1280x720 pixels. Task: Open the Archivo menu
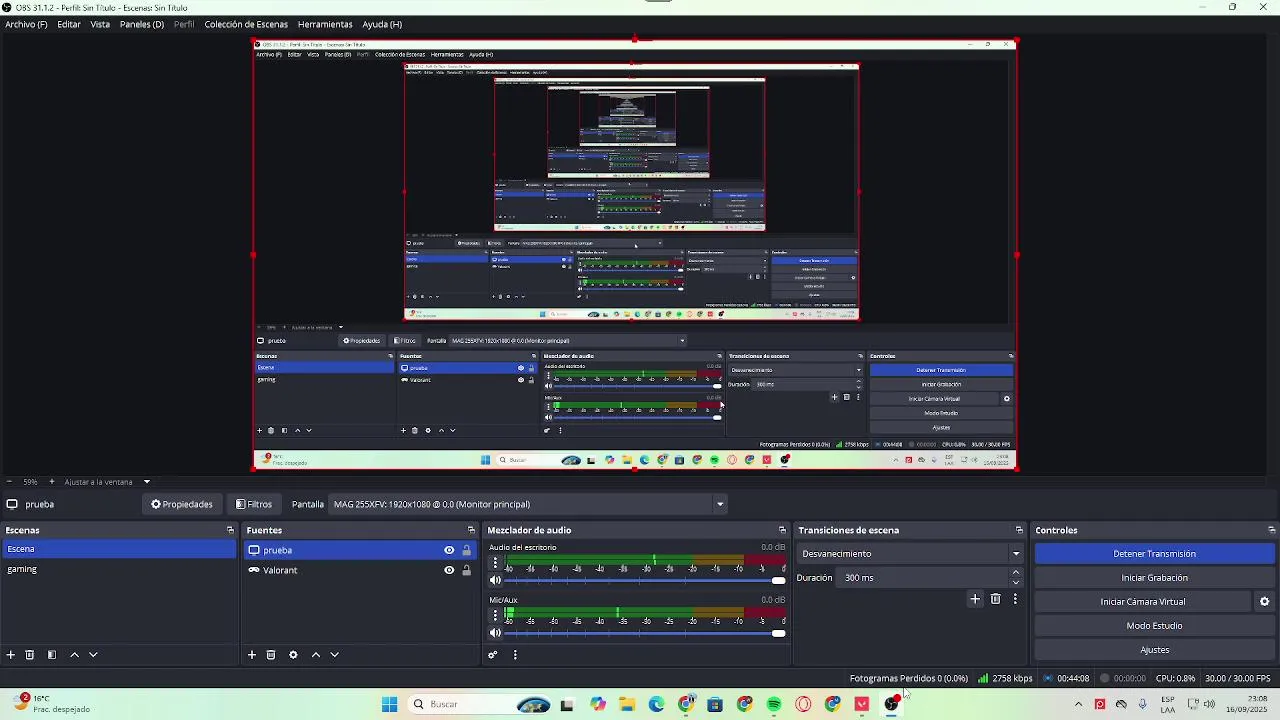click(x=26, y=24)
